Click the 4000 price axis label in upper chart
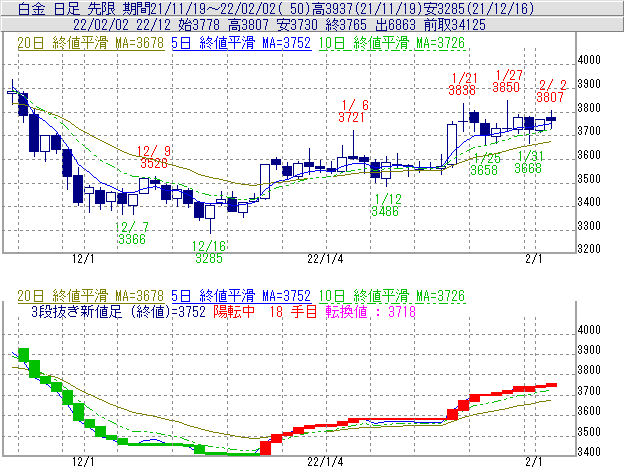The width and height of the screenshot is (624, 475). click(589, 60)
